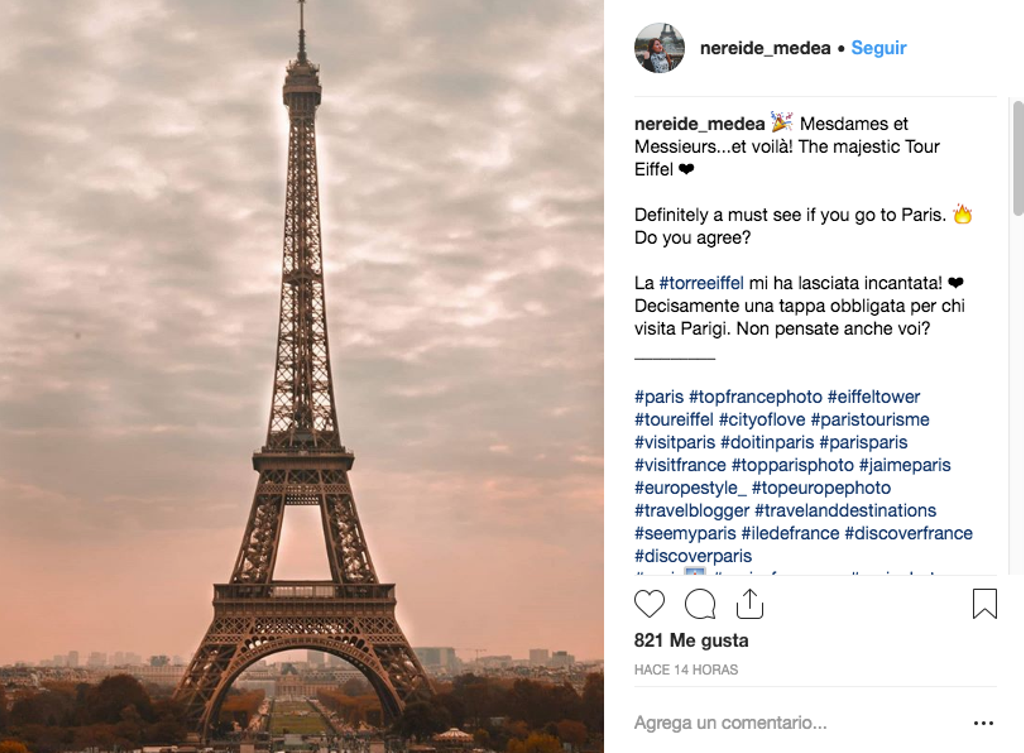
Task: Open comments with the speech bubble icon
Action: point(699,604)
